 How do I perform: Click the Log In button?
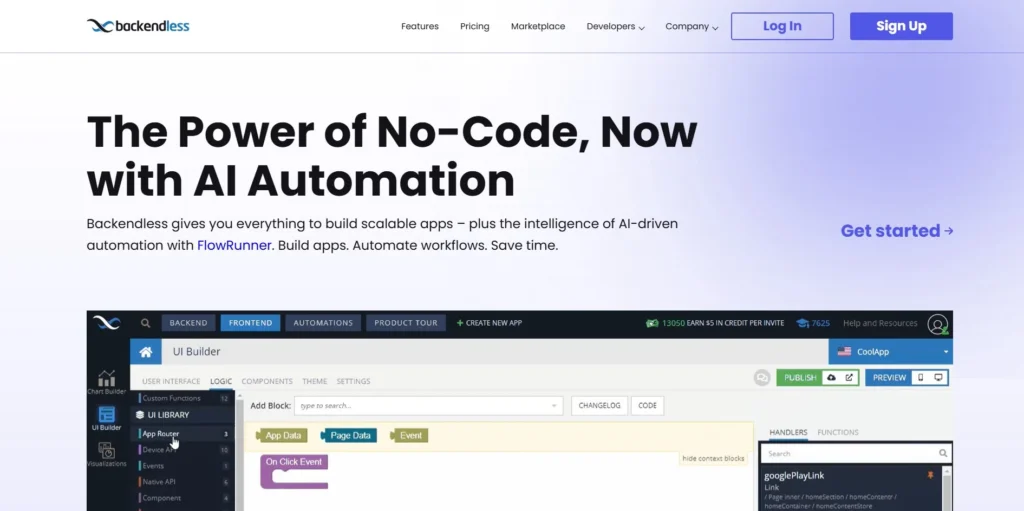tap(782, 26)
